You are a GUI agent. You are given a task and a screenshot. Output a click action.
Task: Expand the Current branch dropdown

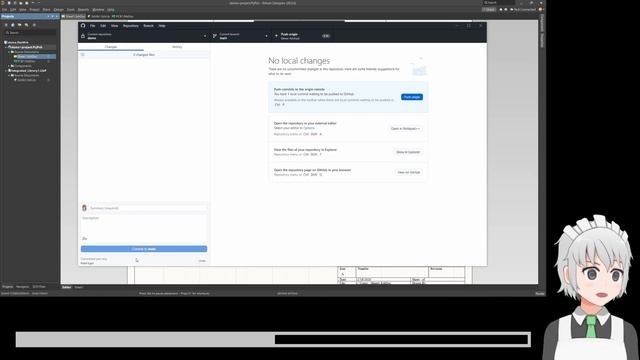240,36
